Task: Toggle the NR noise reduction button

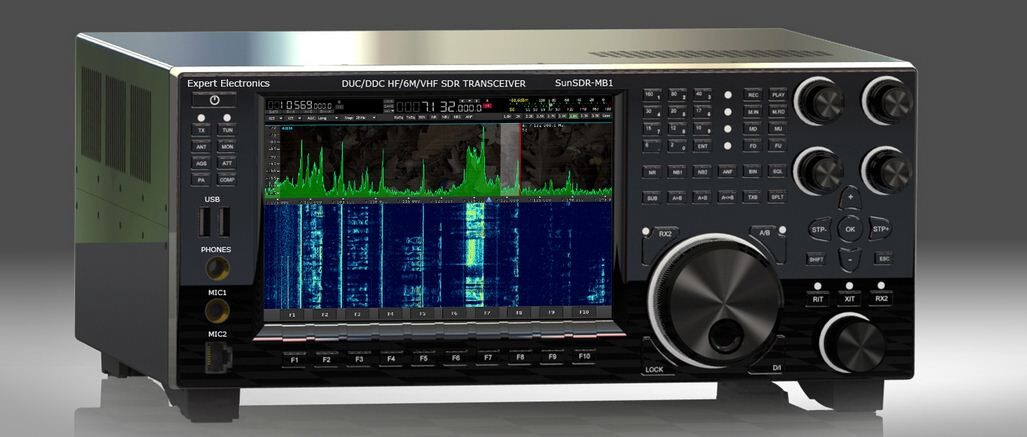Action: (651, 172)
